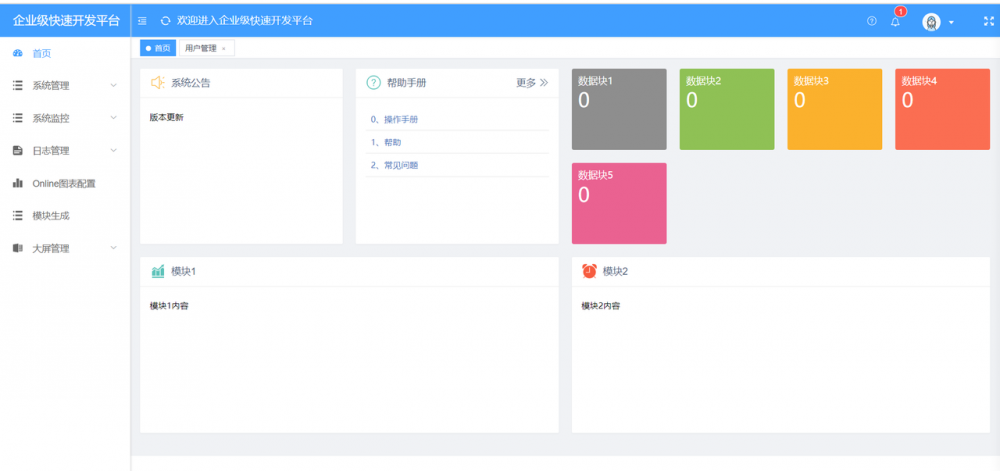
Task: Click the 帮助手册 question circle icon
Action: (374, 82)
